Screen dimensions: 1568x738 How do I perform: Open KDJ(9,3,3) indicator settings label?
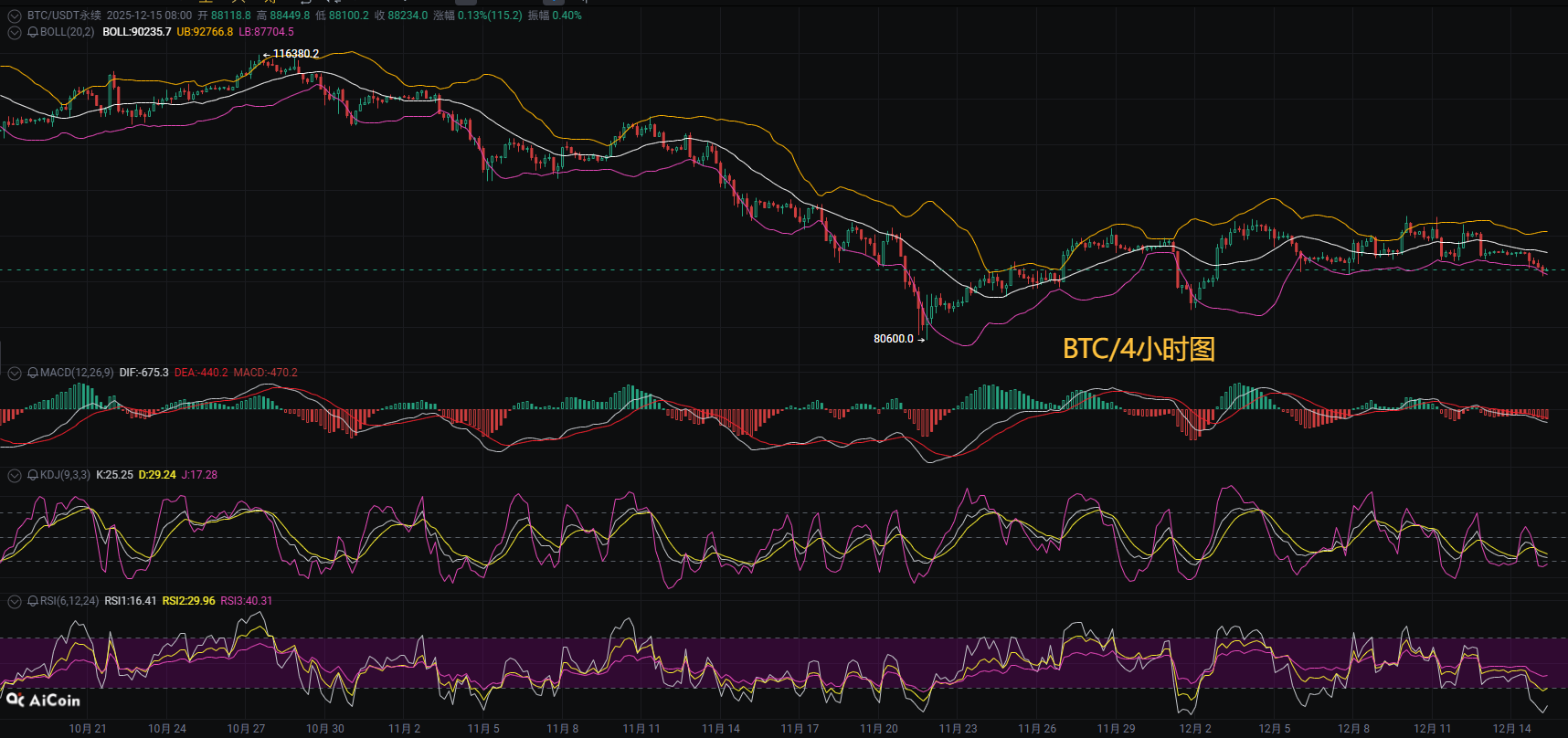pos(65,475)
